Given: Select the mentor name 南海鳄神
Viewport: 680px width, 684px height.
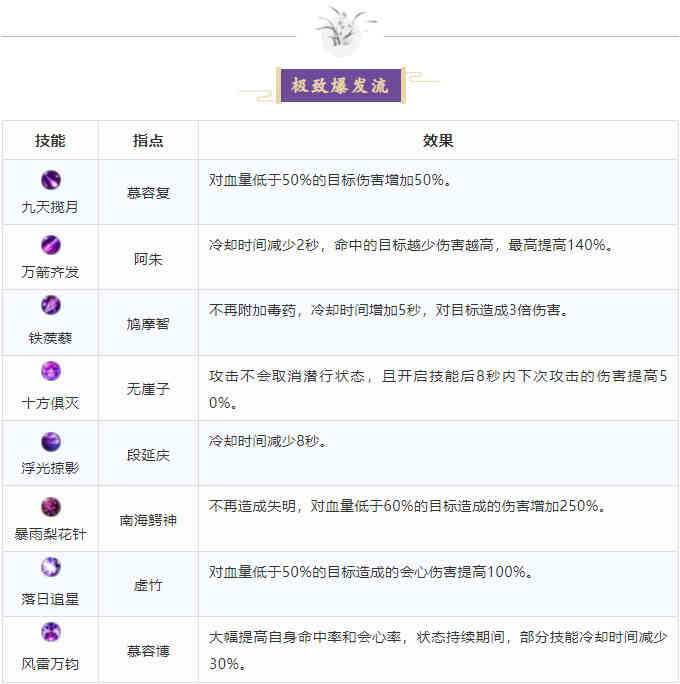Looking at the screenshot, I should tap(148, 520).
